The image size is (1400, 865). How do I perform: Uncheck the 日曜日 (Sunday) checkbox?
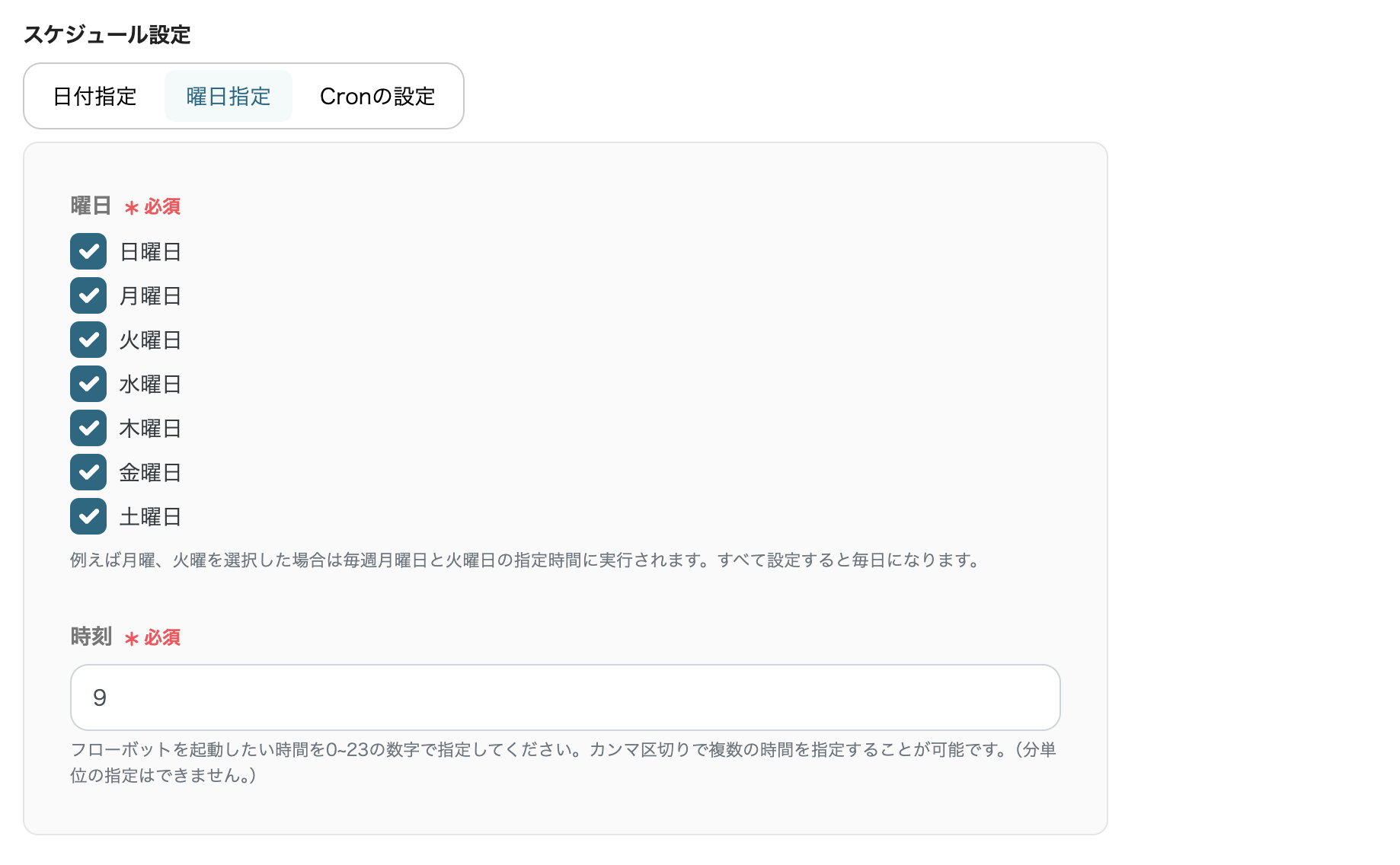coord(88,251)
